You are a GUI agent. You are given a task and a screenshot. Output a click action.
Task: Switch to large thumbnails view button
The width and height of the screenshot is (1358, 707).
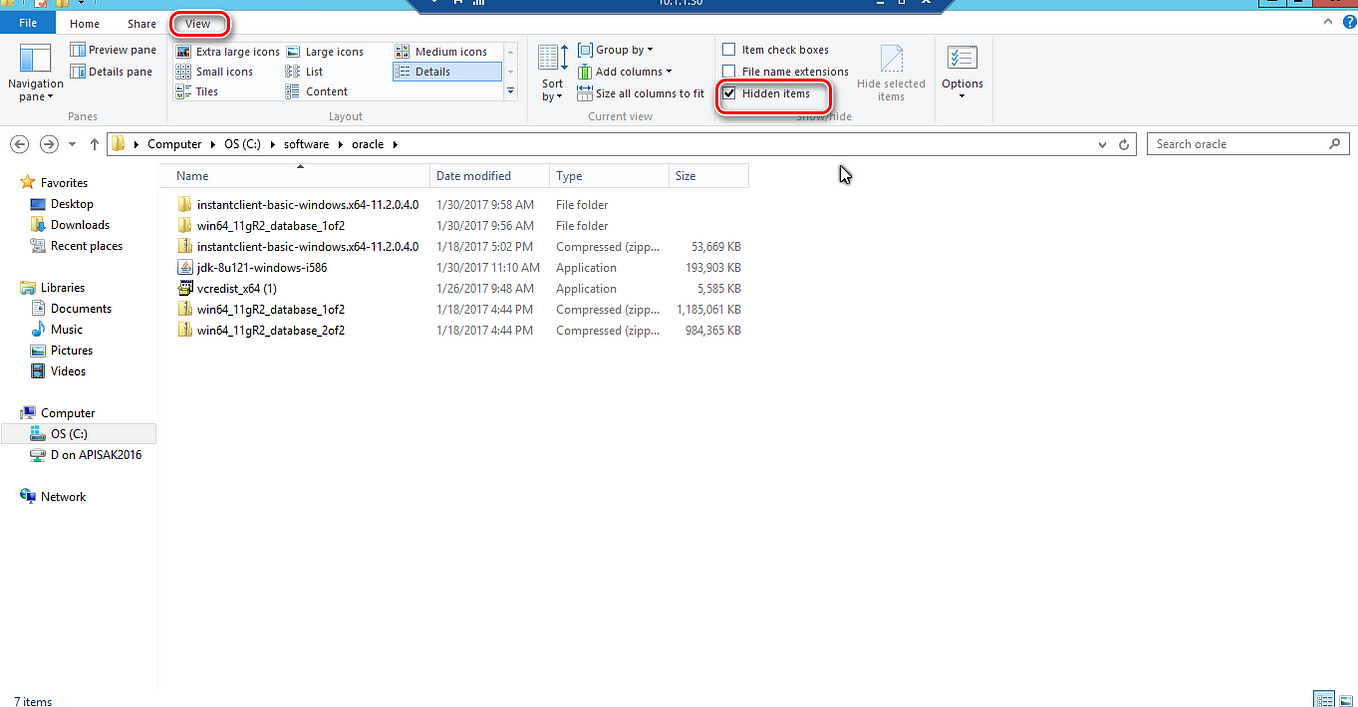click(x=1346, y=699)
